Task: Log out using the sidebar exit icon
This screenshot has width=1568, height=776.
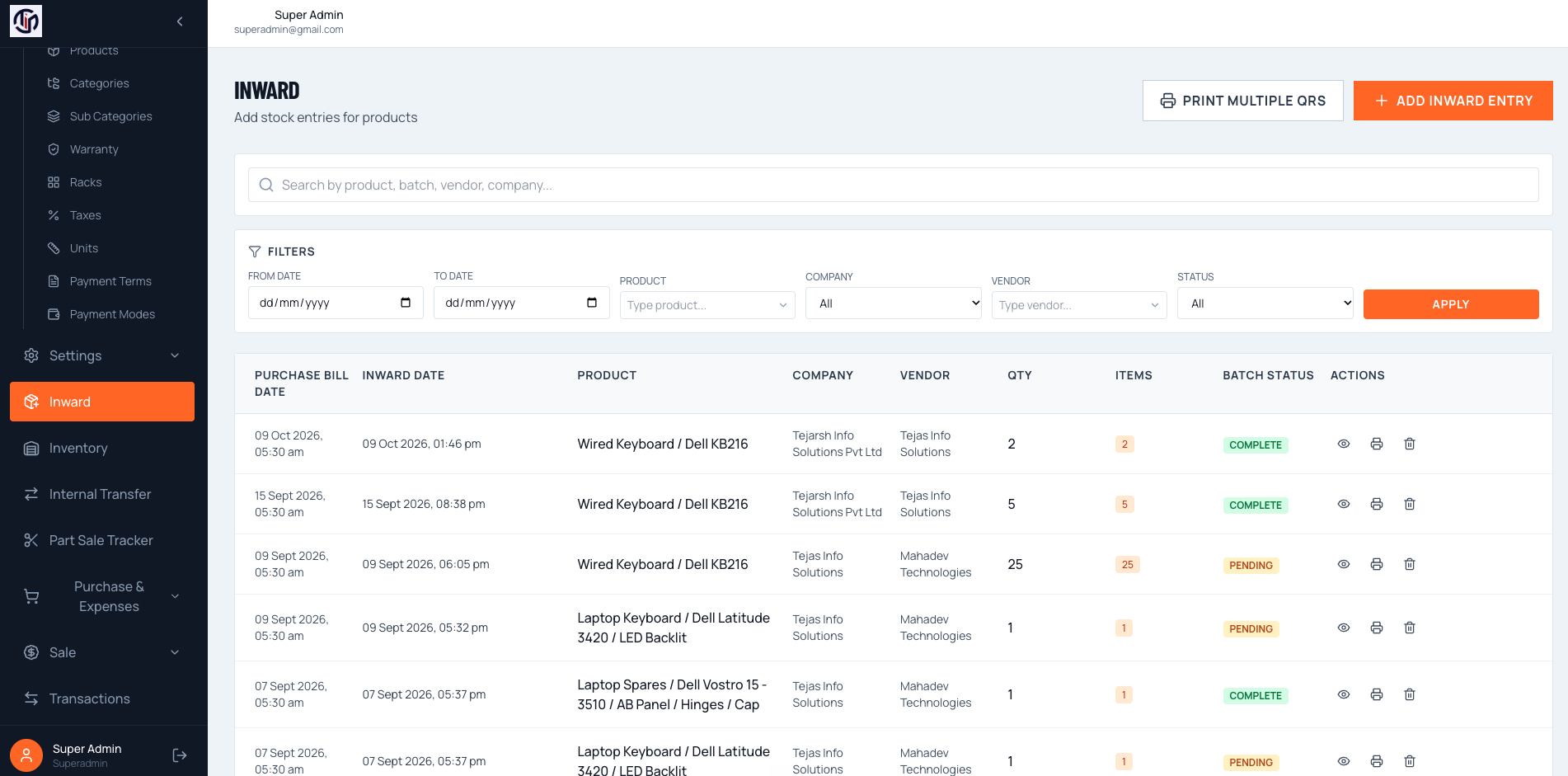Action: click(180, 755)
